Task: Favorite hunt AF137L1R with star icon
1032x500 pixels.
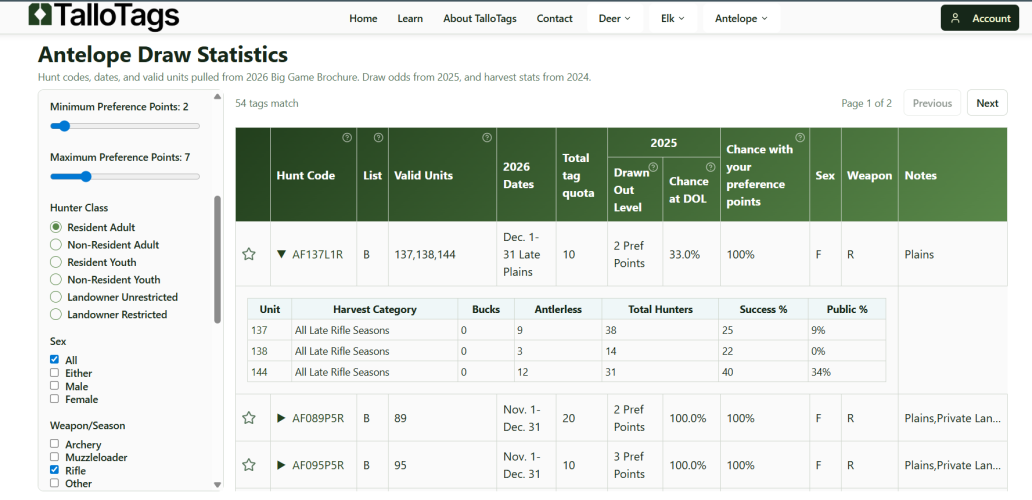Action: [249, 254]
